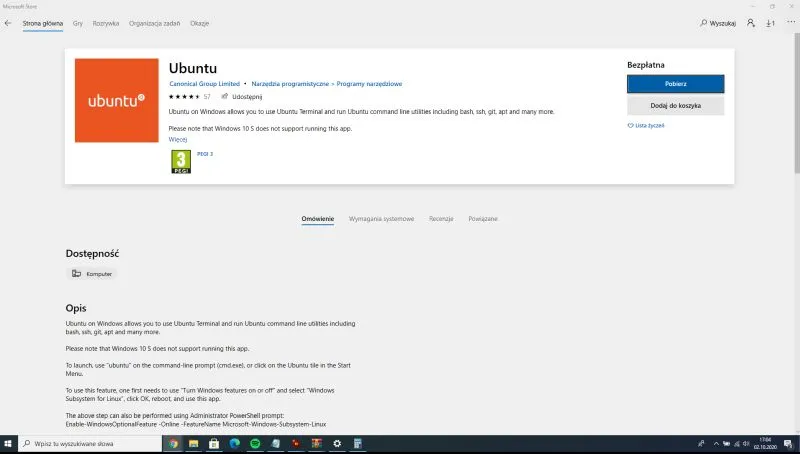Open Calculator from the taskbar
The height and width of the screenshot is (454, 800).
point(358,443)
